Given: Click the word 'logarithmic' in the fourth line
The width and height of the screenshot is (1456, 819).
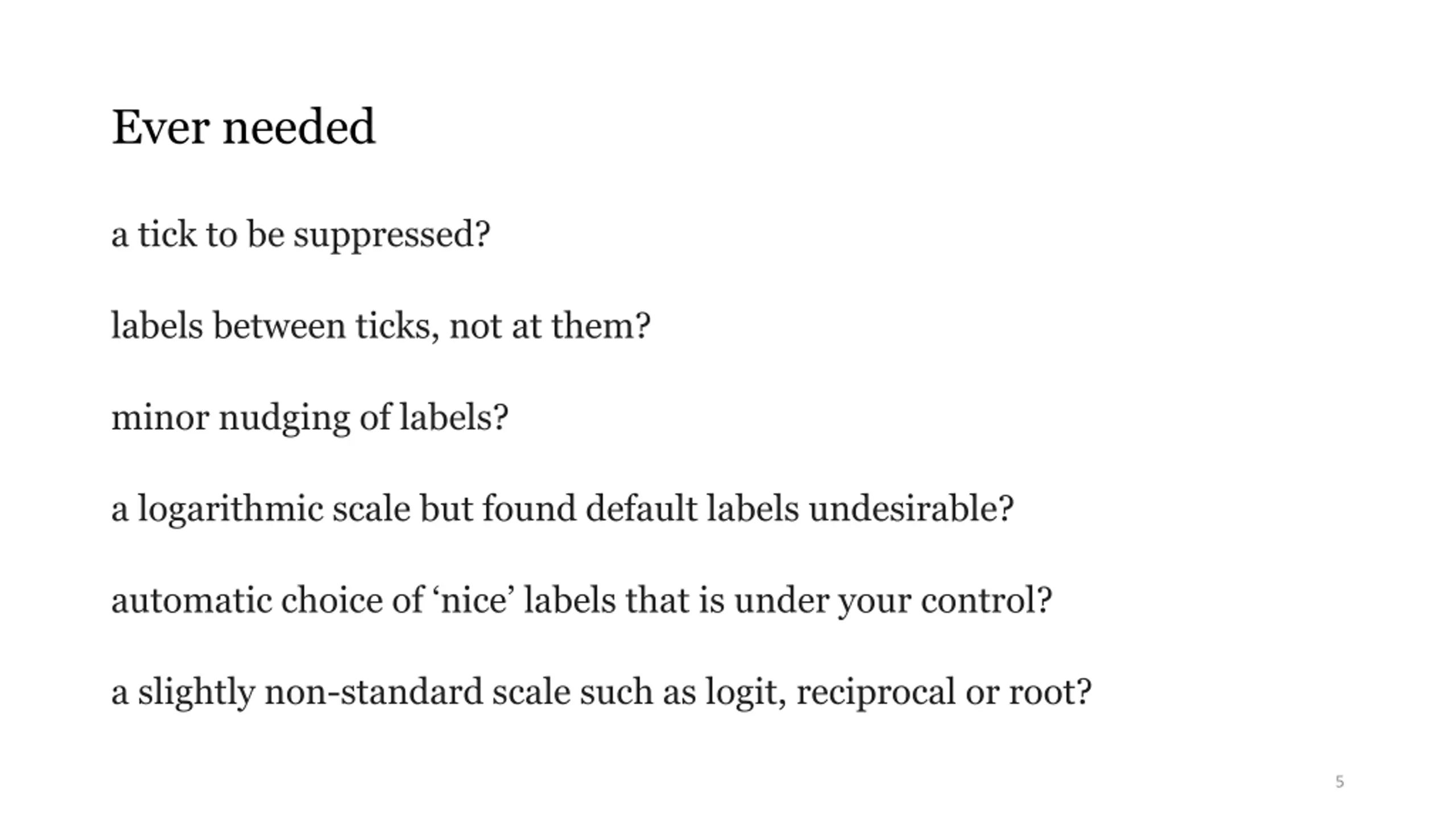Looking at the screenshot, I should click(230, 509).
